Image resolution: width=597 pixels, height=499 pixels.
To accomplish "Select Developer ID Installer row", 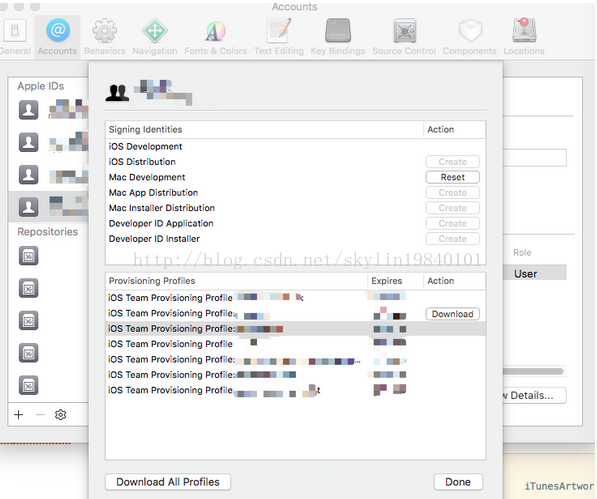I will click(295, 239).
